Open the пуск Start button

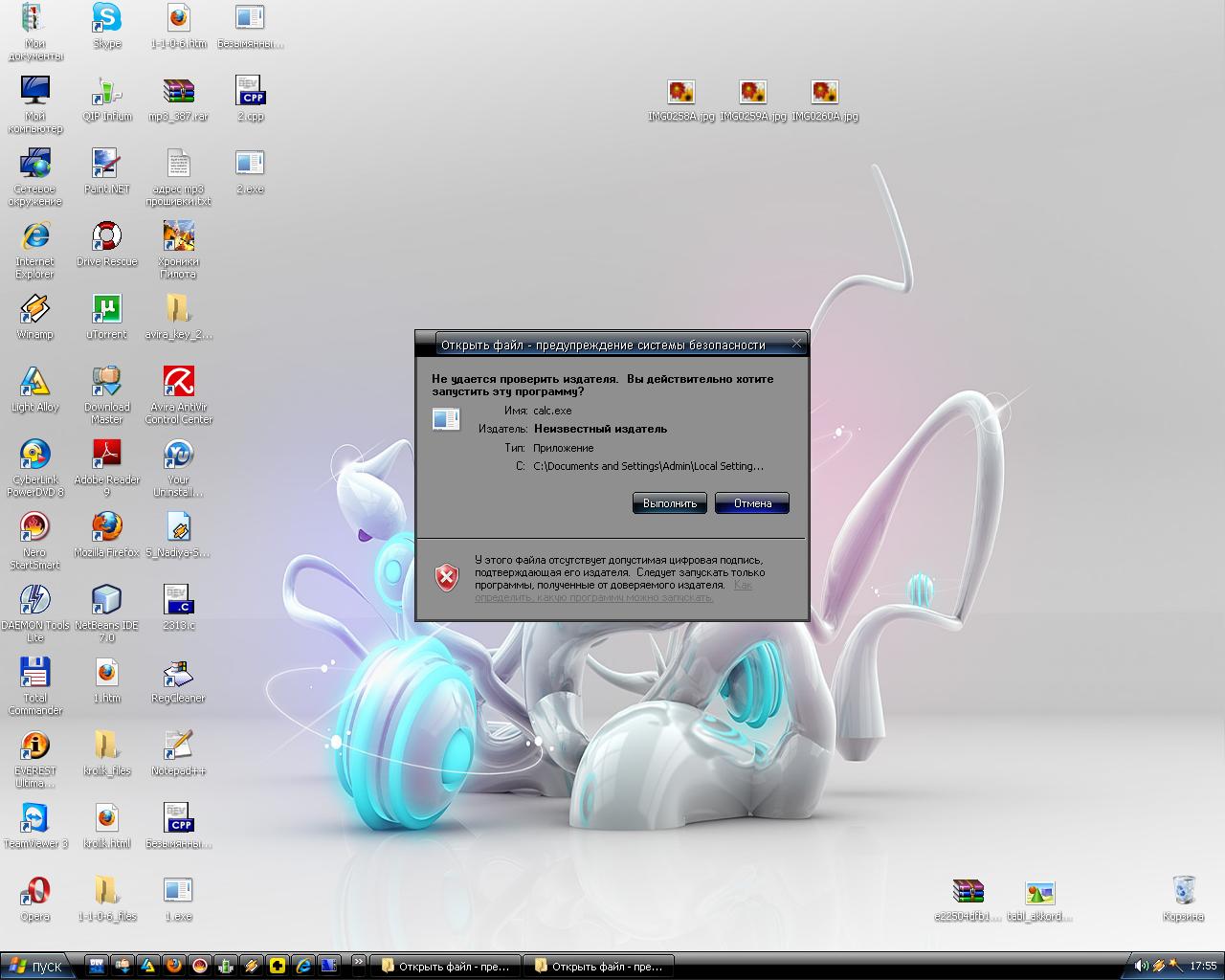click(x=36, y=966)
